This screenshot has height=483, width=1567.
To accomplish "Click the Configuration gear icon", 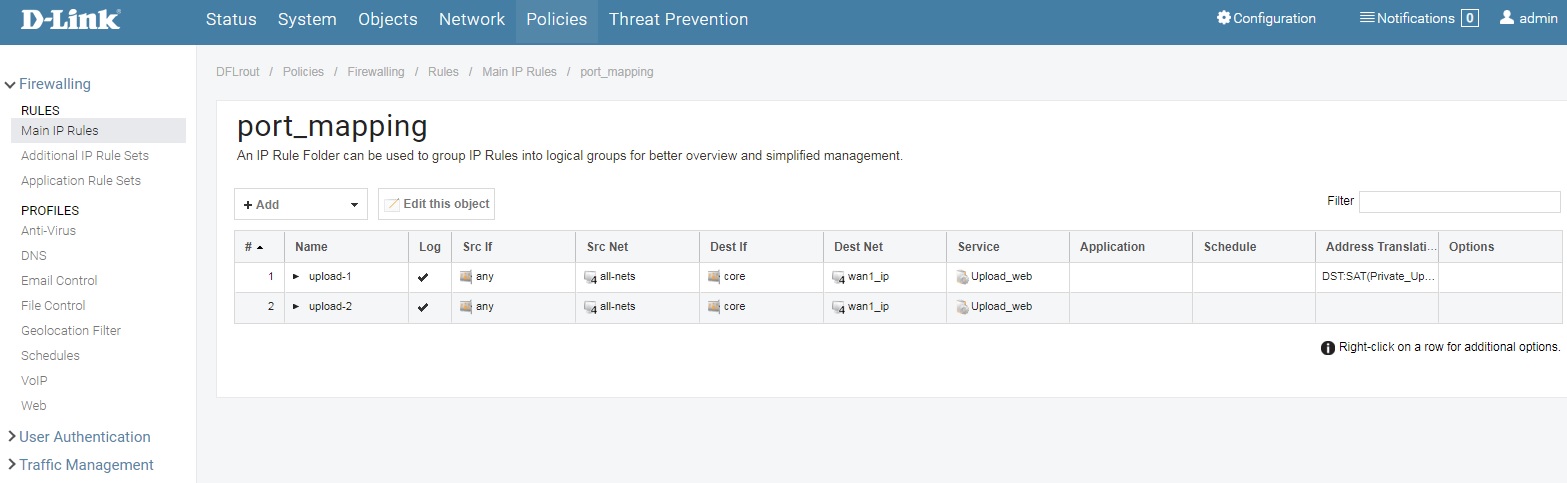I will [1223, 18].
